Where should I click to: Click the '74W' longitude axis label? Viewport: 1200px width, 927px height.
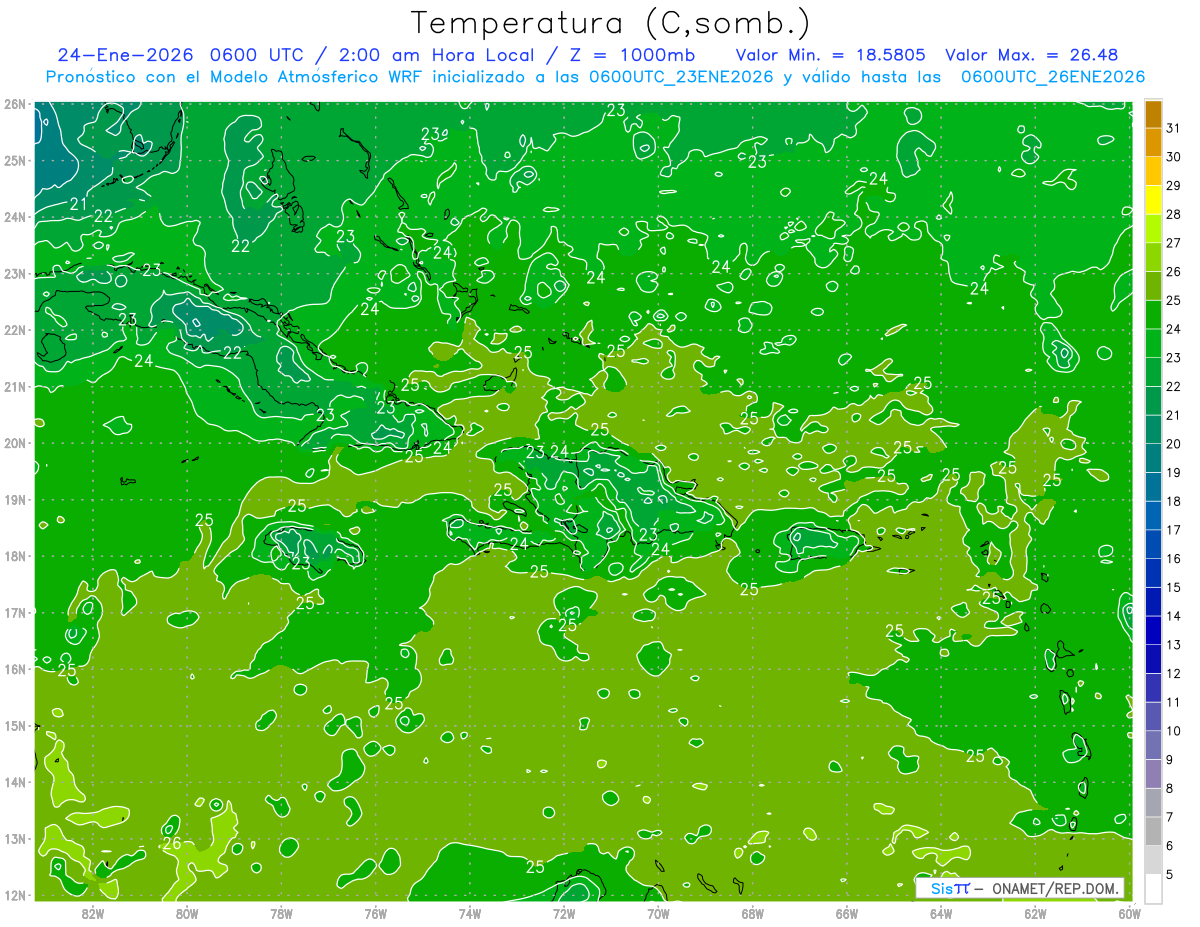(x=470, y=913)
